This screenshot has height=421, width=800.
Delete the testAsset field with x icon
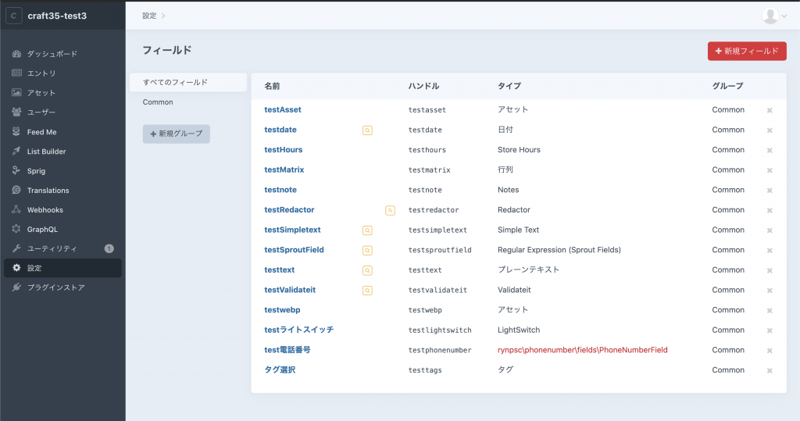click(x=769, y=110)
